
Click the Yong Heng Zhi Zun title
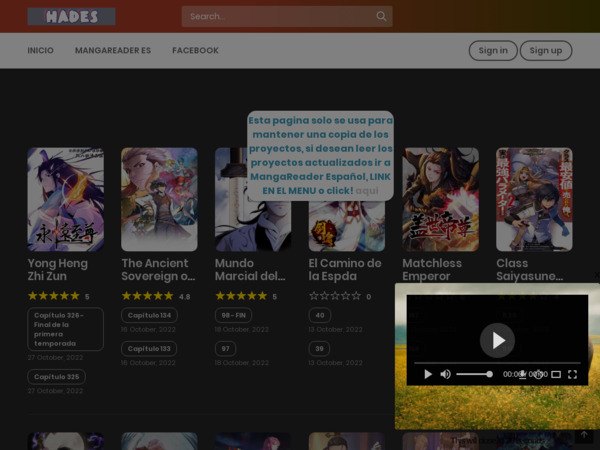58,269
